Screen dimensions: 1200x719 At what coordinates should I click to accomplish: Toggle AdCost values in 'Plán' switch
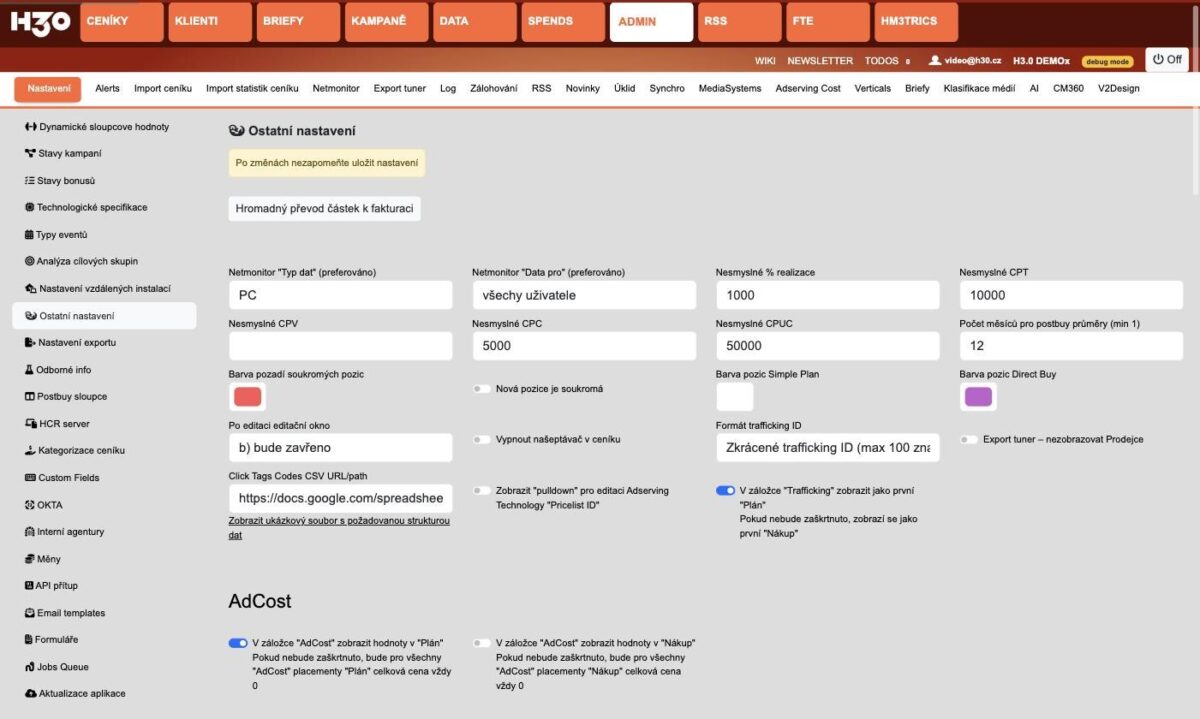(238, 643)
